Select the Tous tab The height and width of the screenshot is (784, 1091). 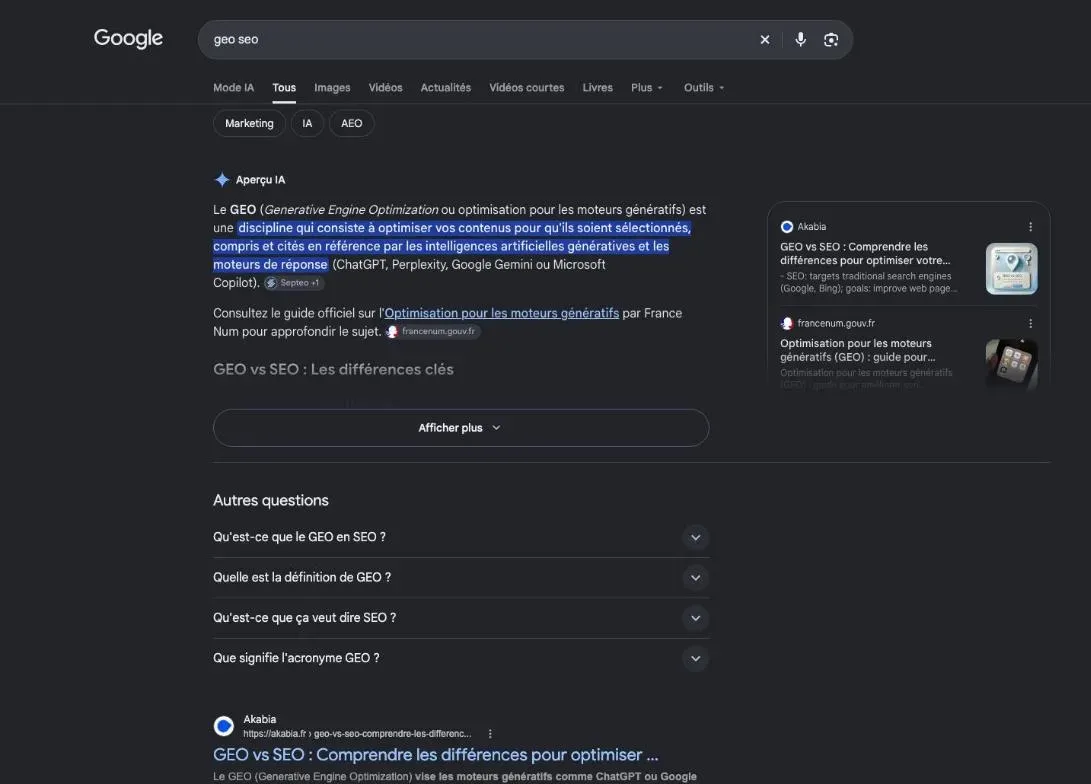(x=284, y=88)
